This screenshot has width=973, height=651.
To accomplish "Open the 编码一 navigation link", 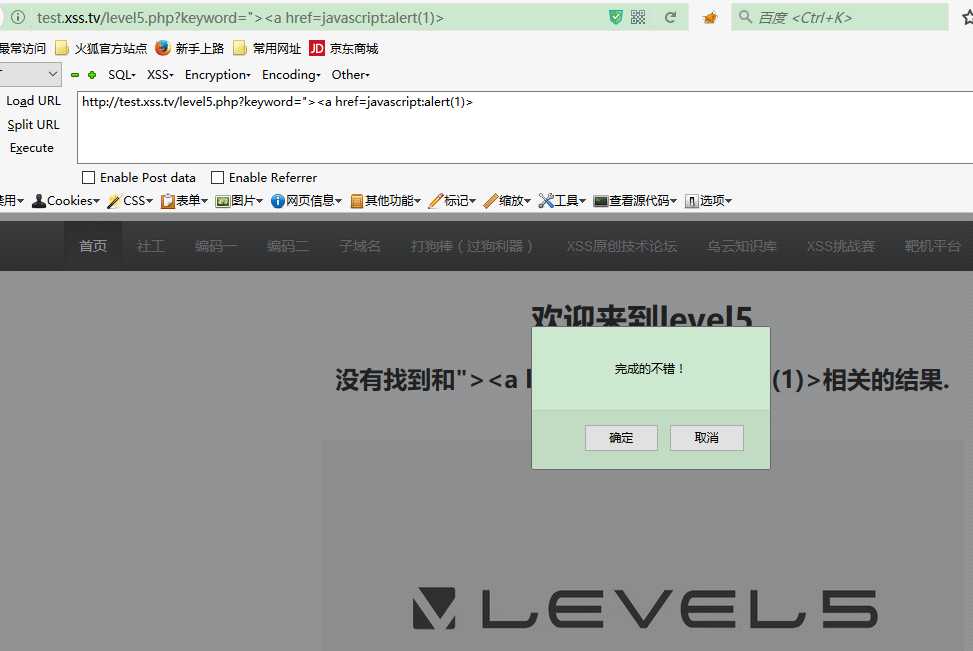I will pos(216,246).
